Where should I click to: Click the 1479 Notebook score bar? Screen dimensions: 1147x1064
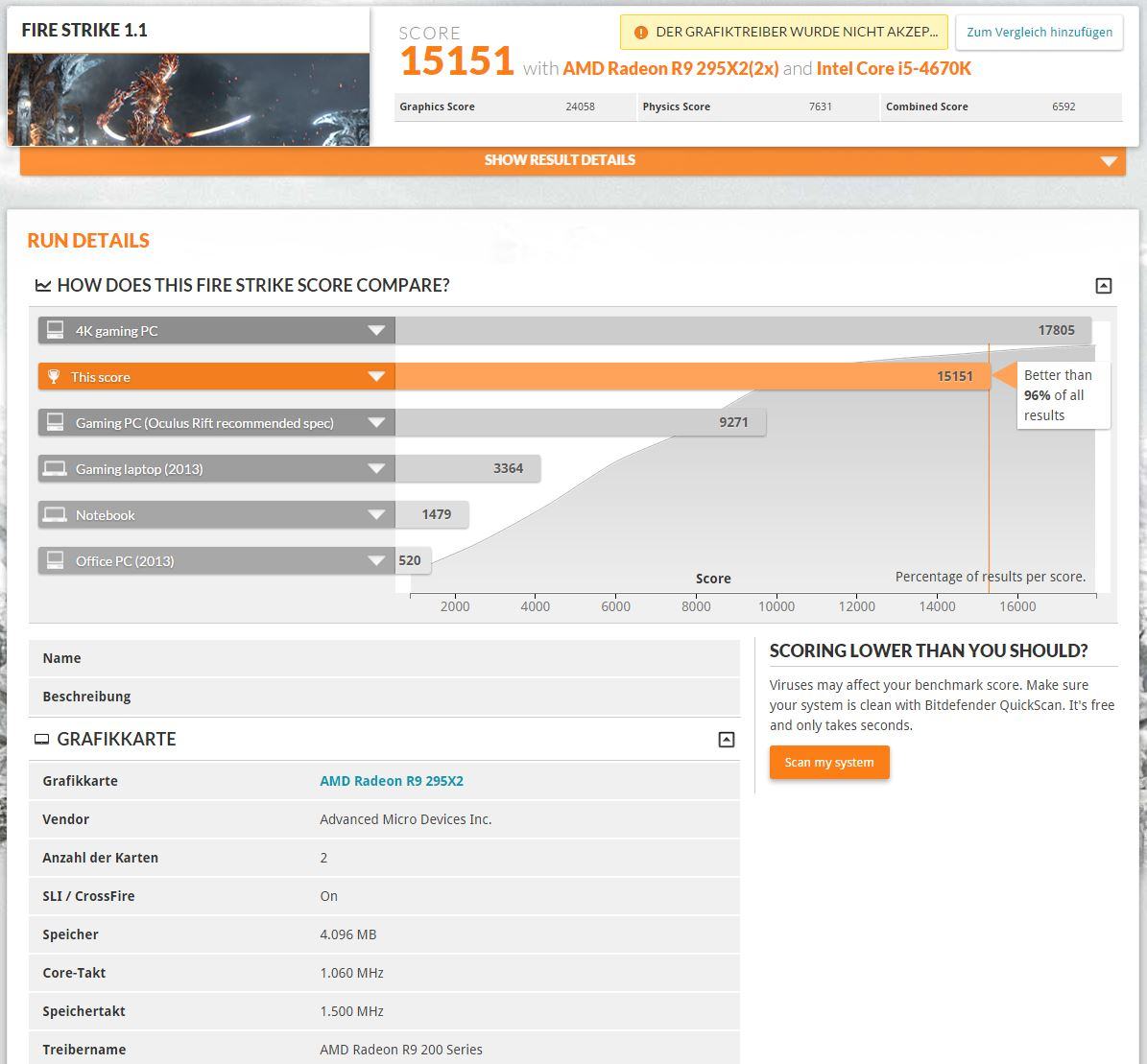pyautogui.click(x=432, y=515)
